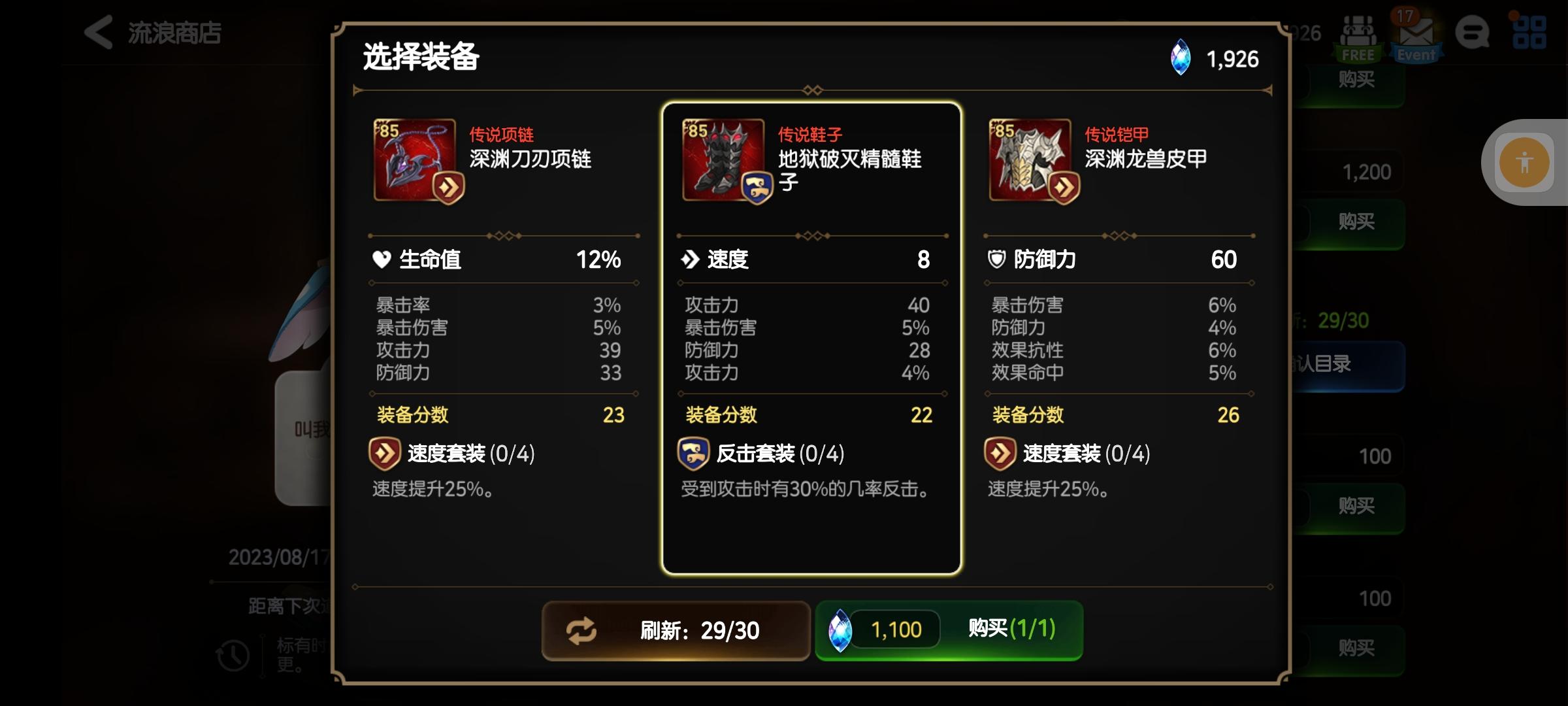Click the counter set icon 反击套装
1568x706 pixels.
click(693, 454)
